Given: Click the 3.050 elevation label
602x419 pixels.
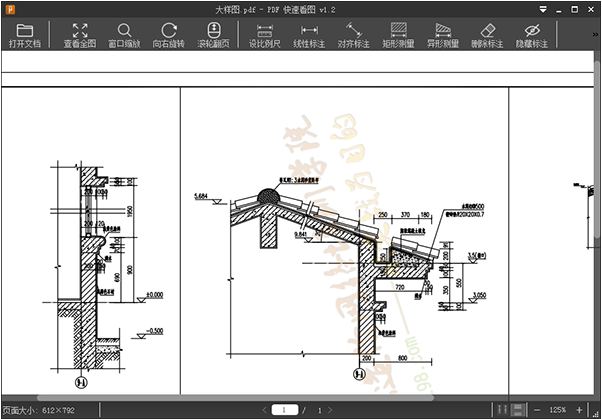Looking at the screenshot, I should (x=480, y=295).
